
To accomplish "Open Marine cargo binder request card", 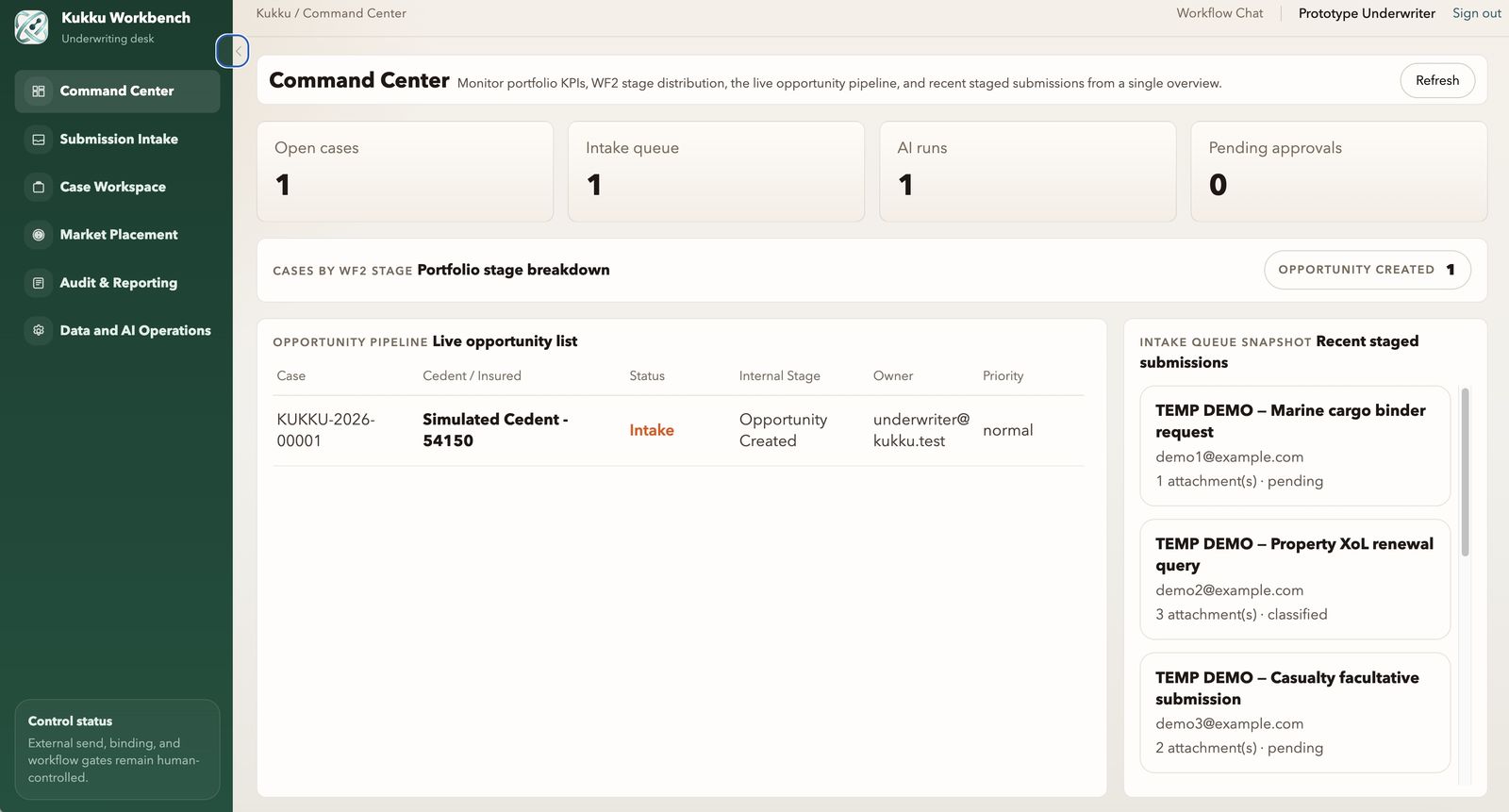I will (x=1295, y=446).
